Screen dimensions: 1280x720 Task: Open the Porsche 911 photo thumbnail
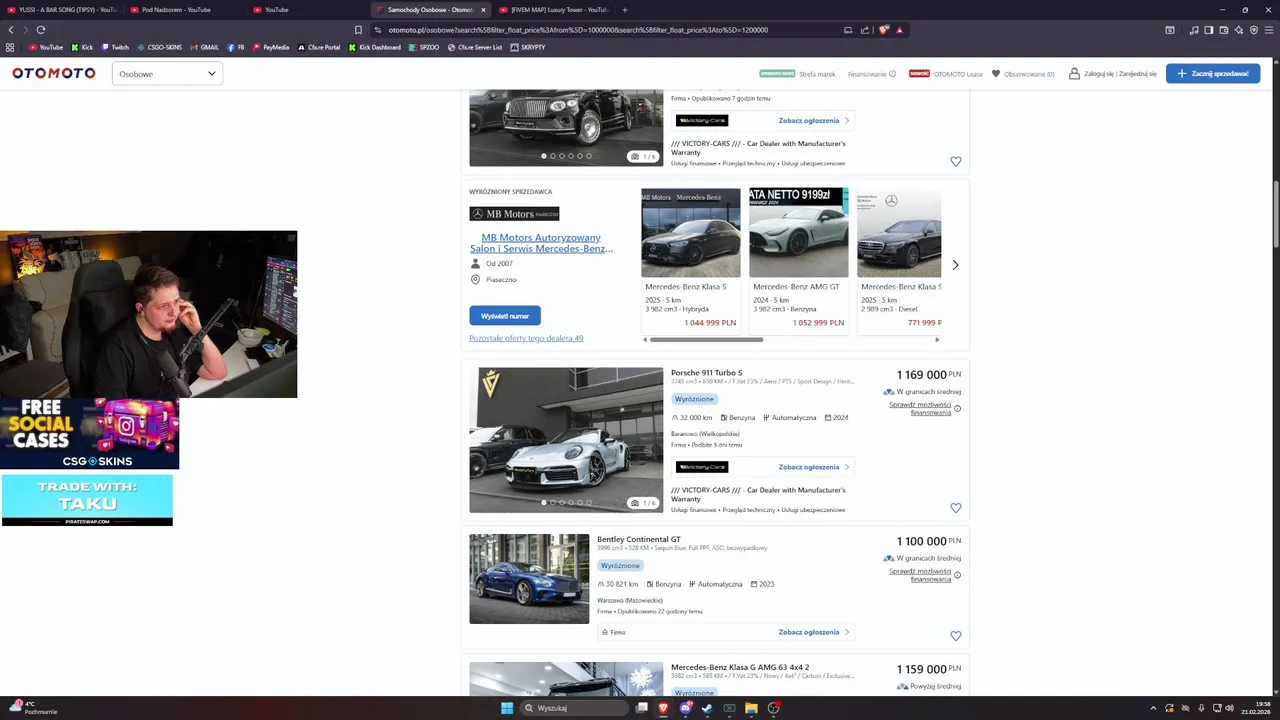[x=566, y=440]
